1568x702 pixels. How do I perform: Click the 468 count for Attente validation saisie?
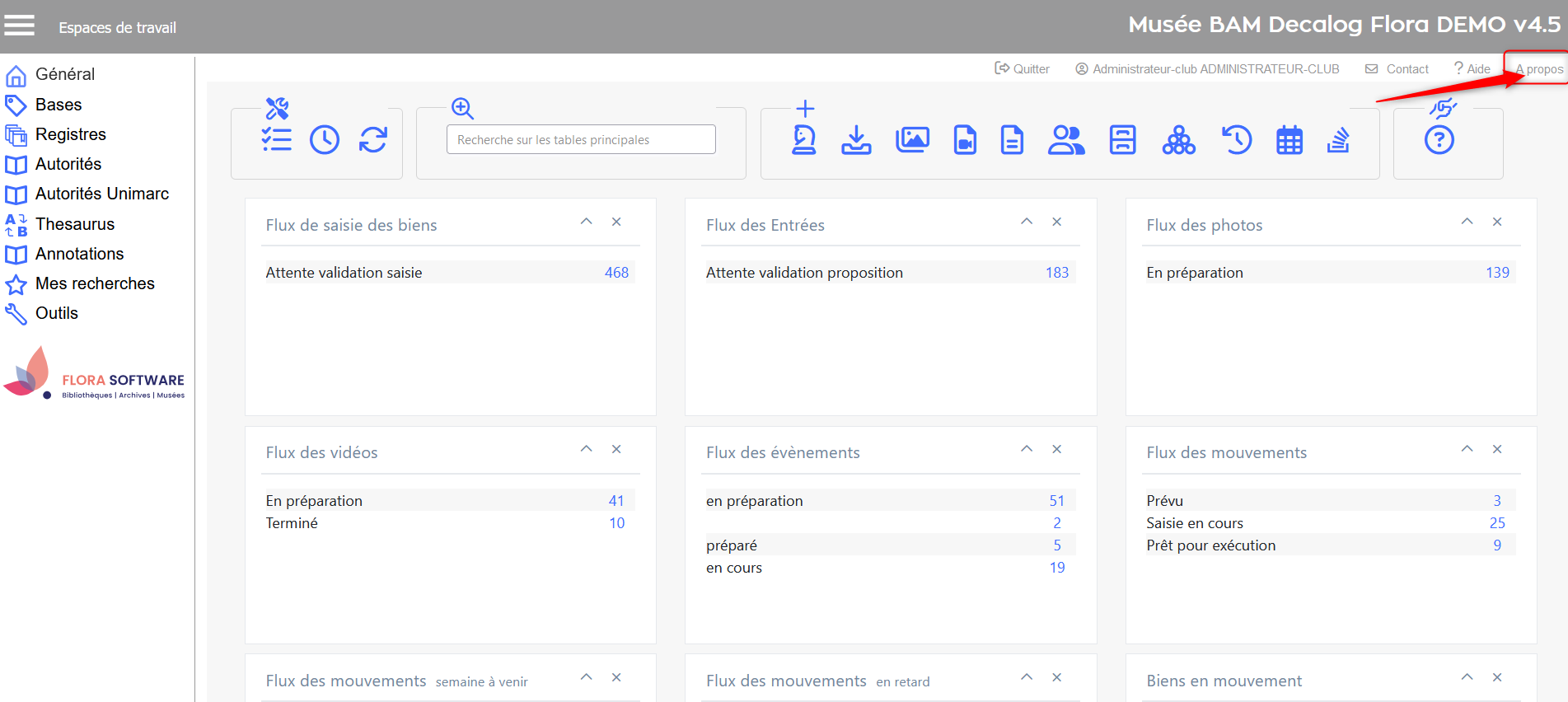click(616, 273)
